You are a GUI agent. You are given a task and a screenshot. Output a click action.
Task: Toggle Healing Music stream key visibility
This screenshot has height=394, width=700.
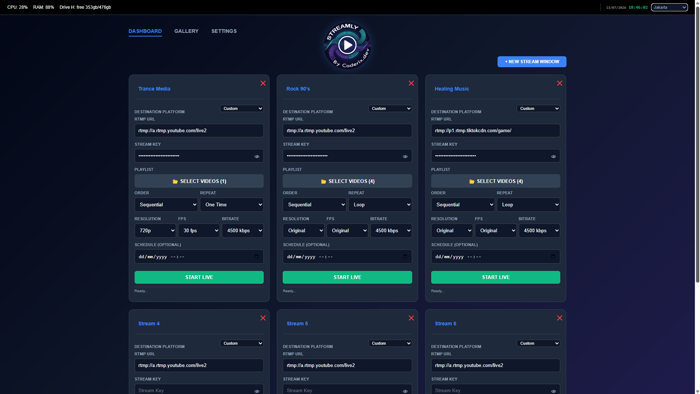coord(553,157)
